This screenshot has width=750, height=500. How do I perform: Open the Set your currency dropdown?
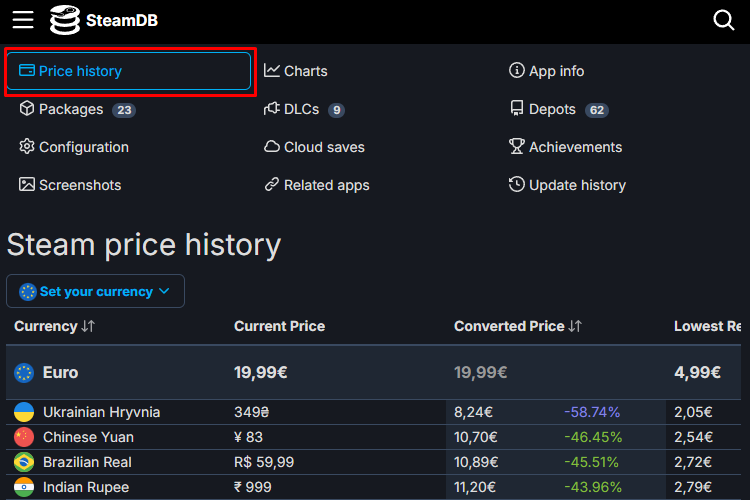95,291
